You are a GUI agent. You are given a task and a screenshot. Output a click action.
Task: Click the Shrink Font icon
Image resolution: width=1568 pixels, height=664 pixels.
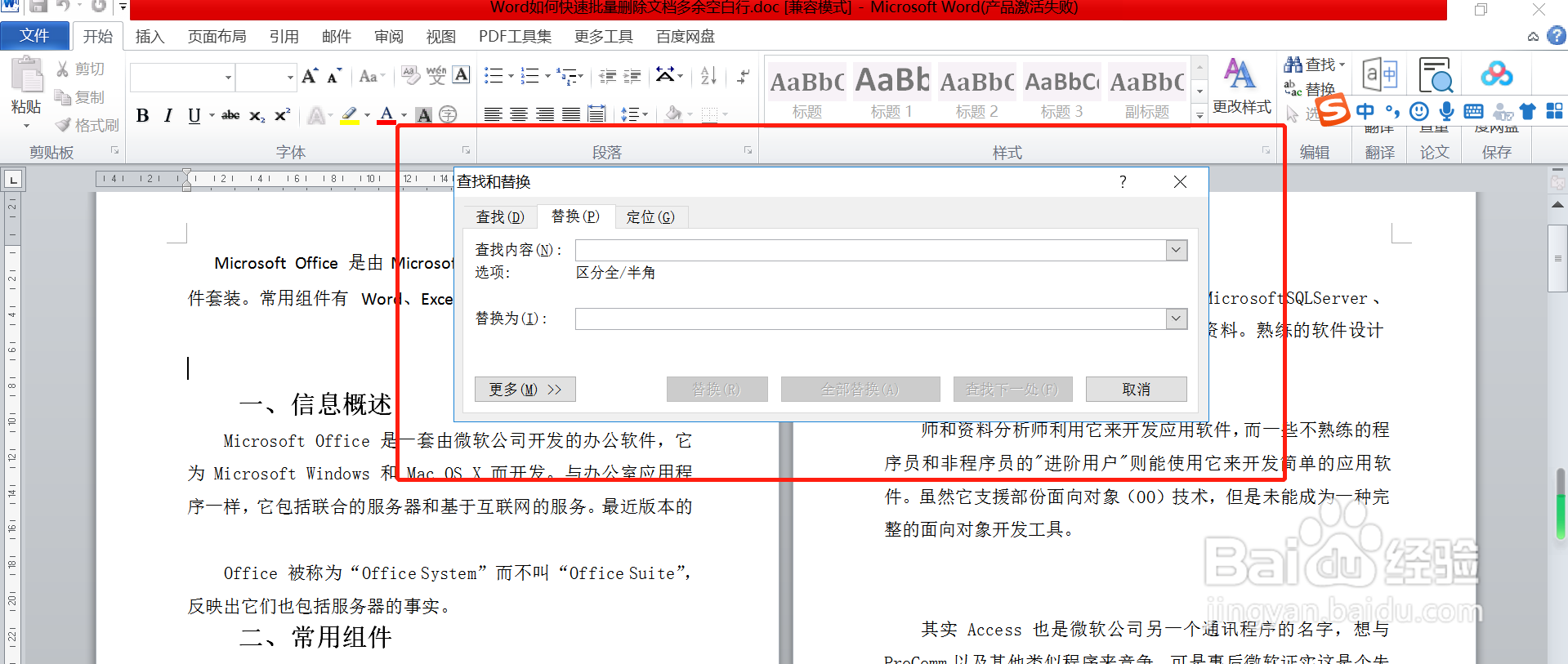334,77
